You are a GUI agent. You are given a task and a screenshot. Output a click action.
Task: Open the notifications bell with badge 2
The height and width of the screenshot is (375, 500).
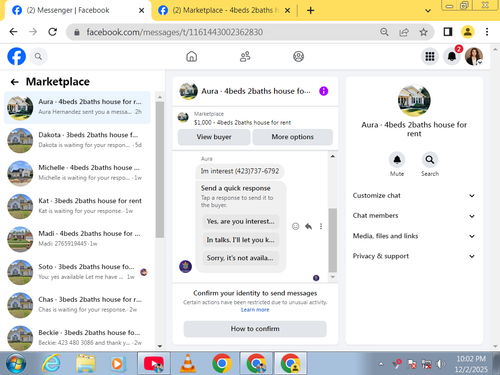coord(452,57)
